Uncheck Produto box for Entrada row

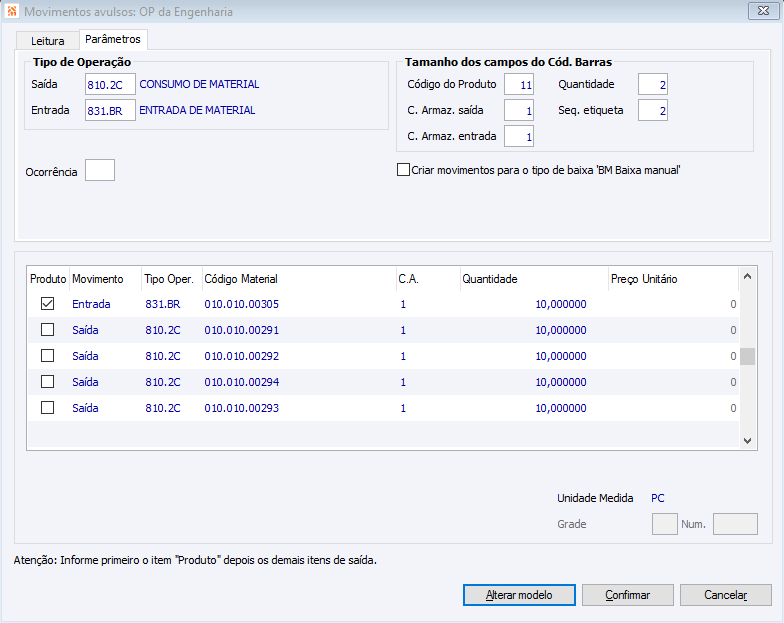[x=47, y=304]
